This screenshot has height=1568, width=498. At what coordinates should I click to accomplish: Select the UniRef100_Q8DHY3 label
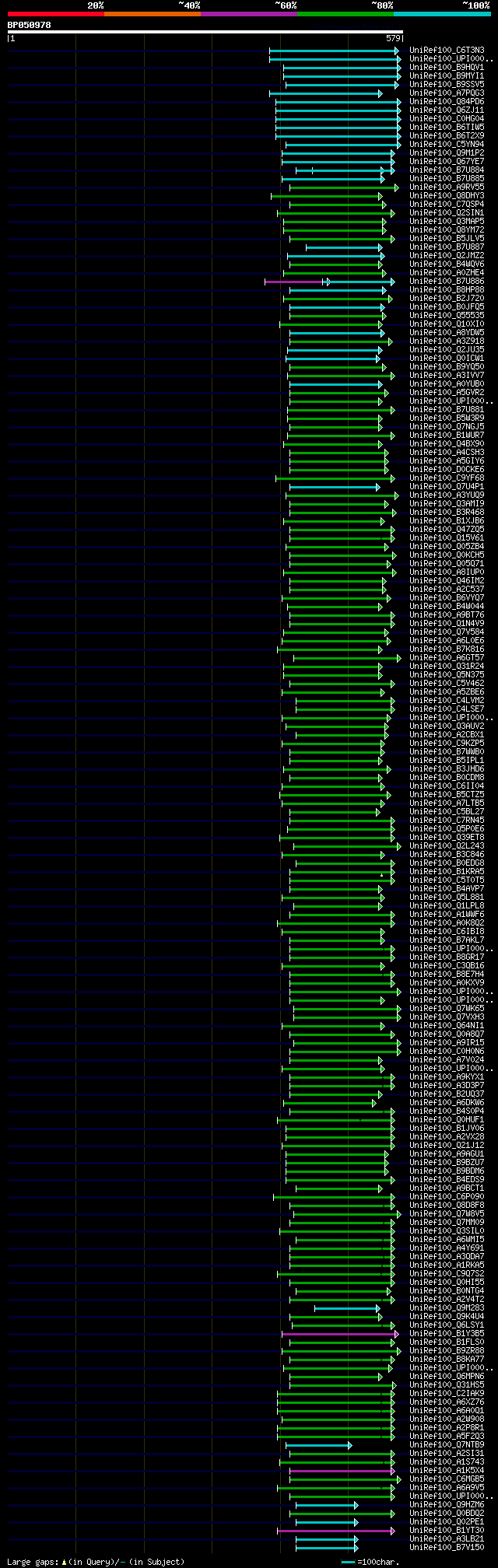click(x=447, y=196)
